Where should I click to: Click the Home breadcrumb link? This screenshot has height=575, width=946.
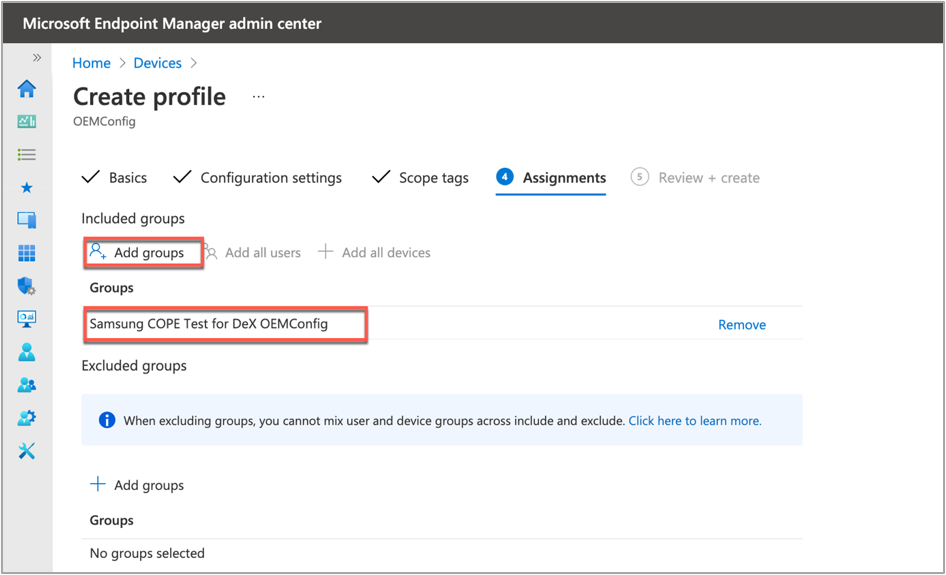(91, 63)
